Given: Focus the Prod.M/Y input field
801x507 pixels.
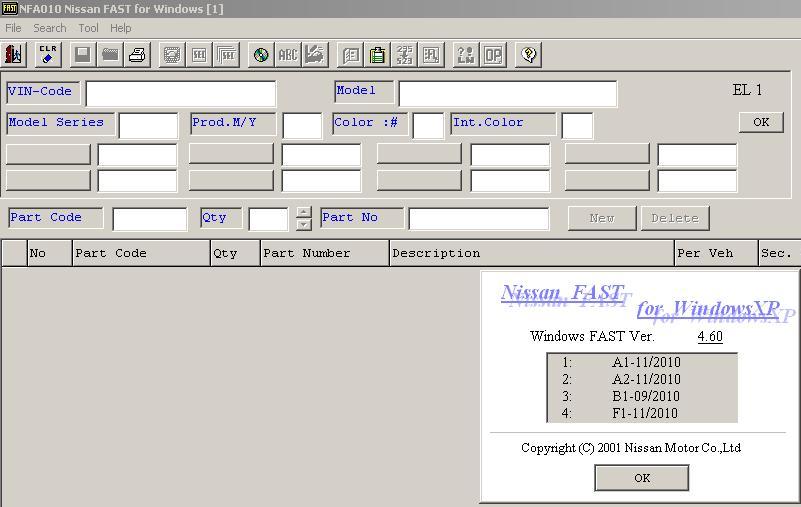Looking at the screenshot, I should click(x=302, y=126).
